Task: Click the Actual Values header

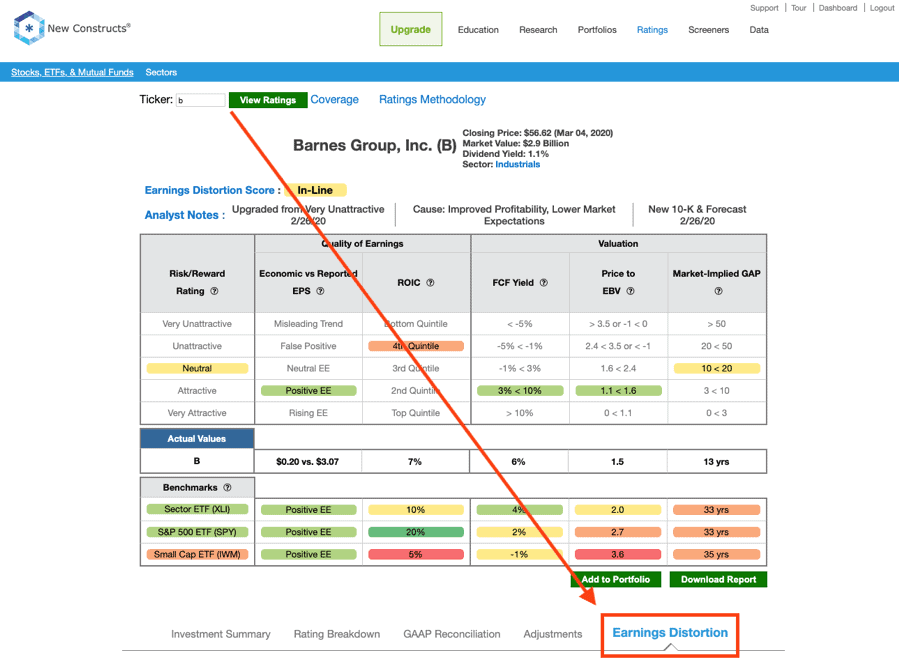Action: 197,438
